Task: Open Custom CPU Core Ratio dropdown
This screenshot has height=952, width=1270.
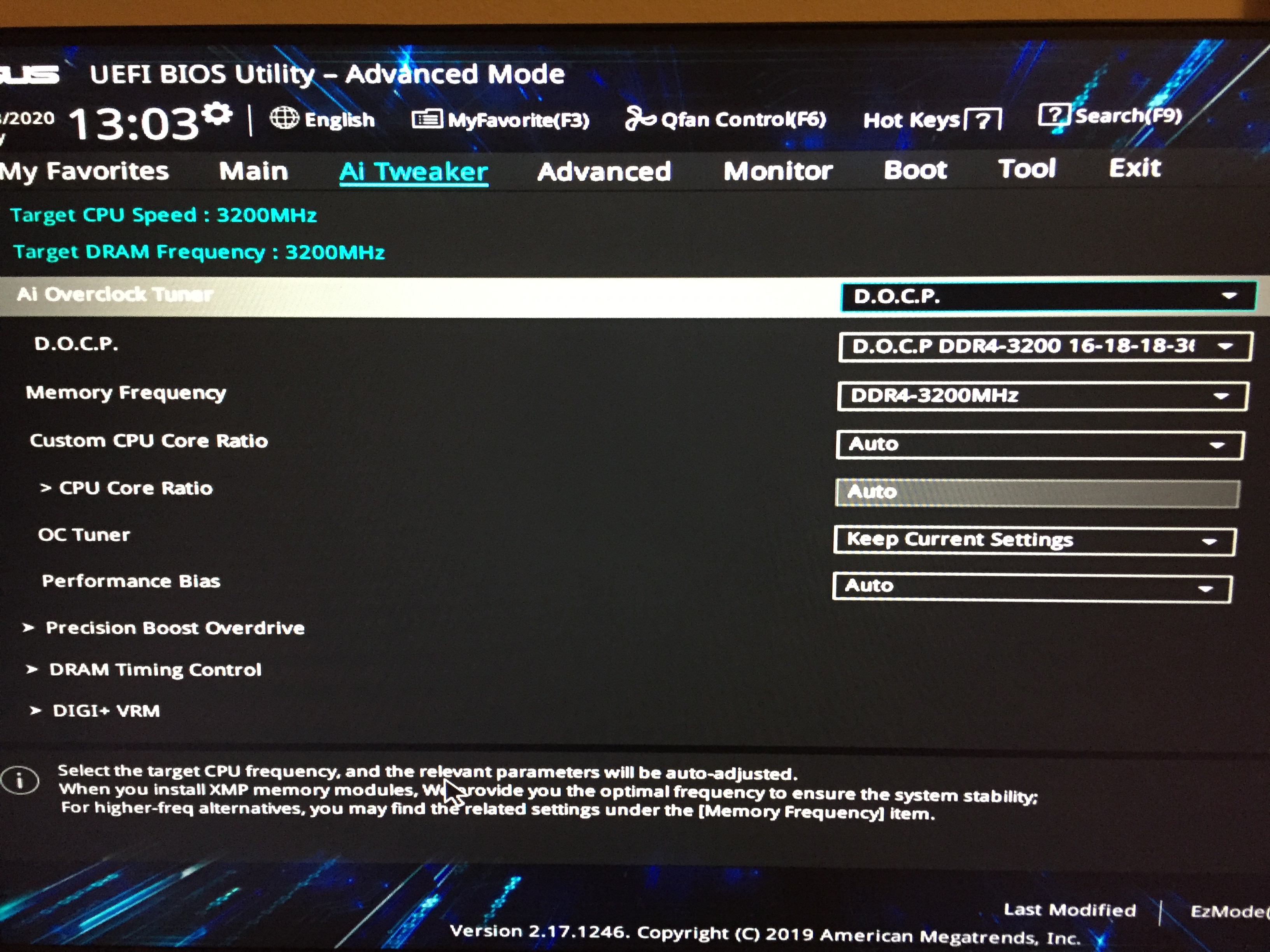Action: [1039, 445]
